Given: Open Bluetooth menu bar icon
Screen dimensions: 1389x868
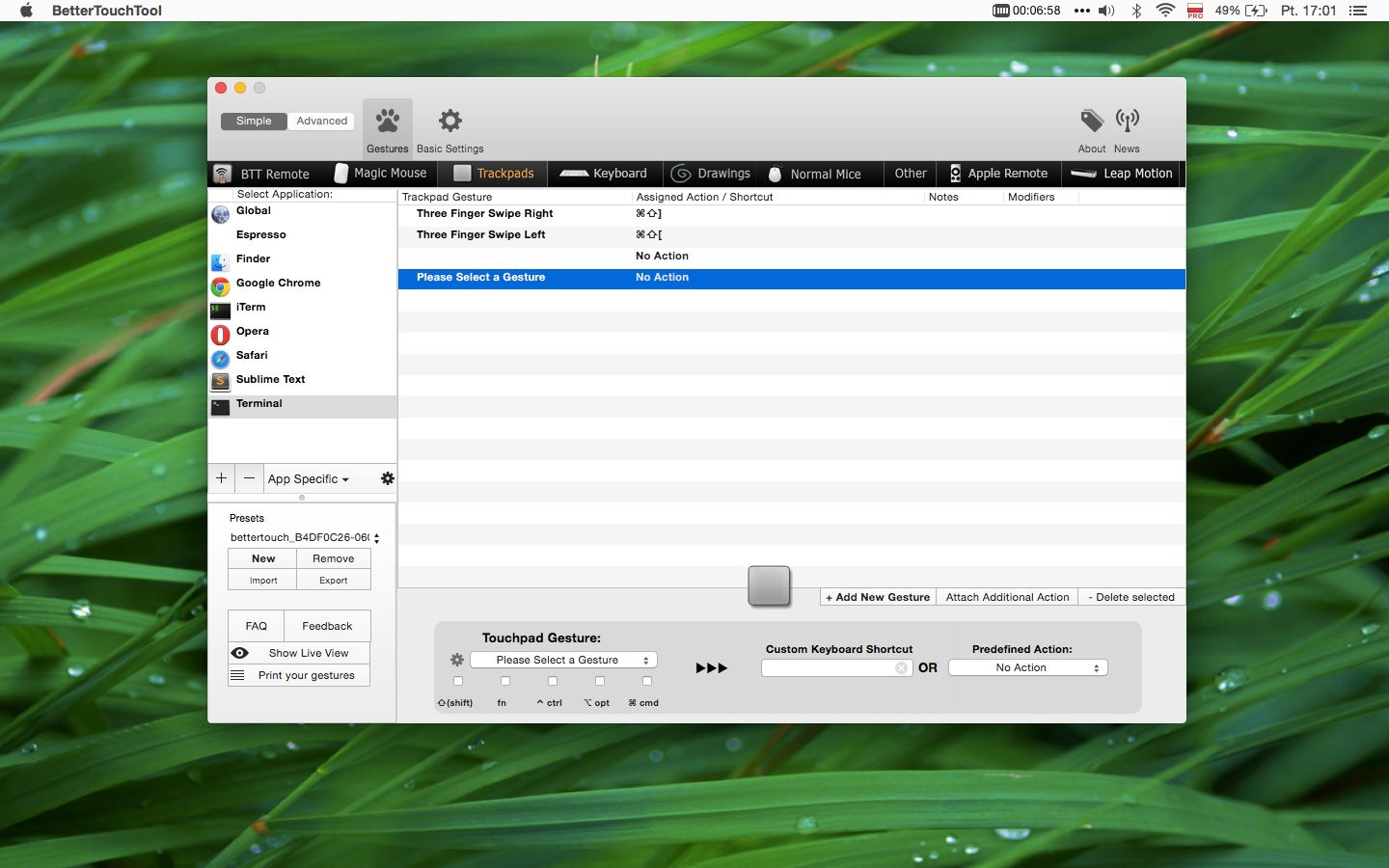Looking at the screenshot, I should click(1136, 11).
